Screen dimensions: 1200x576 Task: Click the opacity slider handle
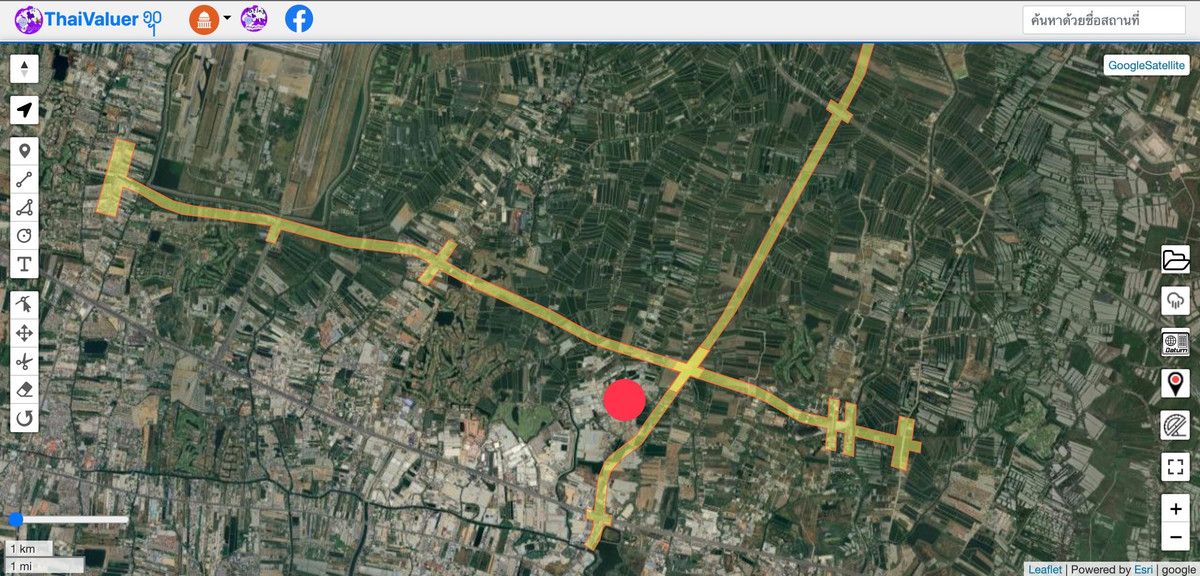click(x=16, y=520)
